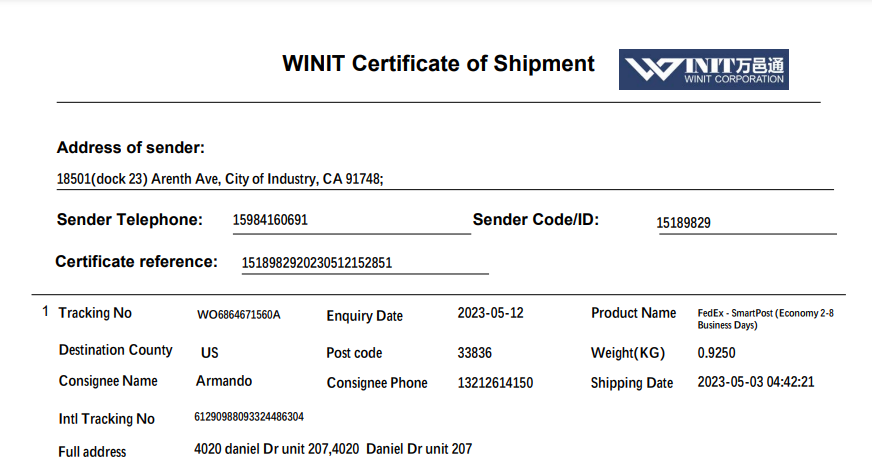The image size is (872, 463).
Task: Click the Shipping Date timestamp value
Action: (x=755, y=383)
